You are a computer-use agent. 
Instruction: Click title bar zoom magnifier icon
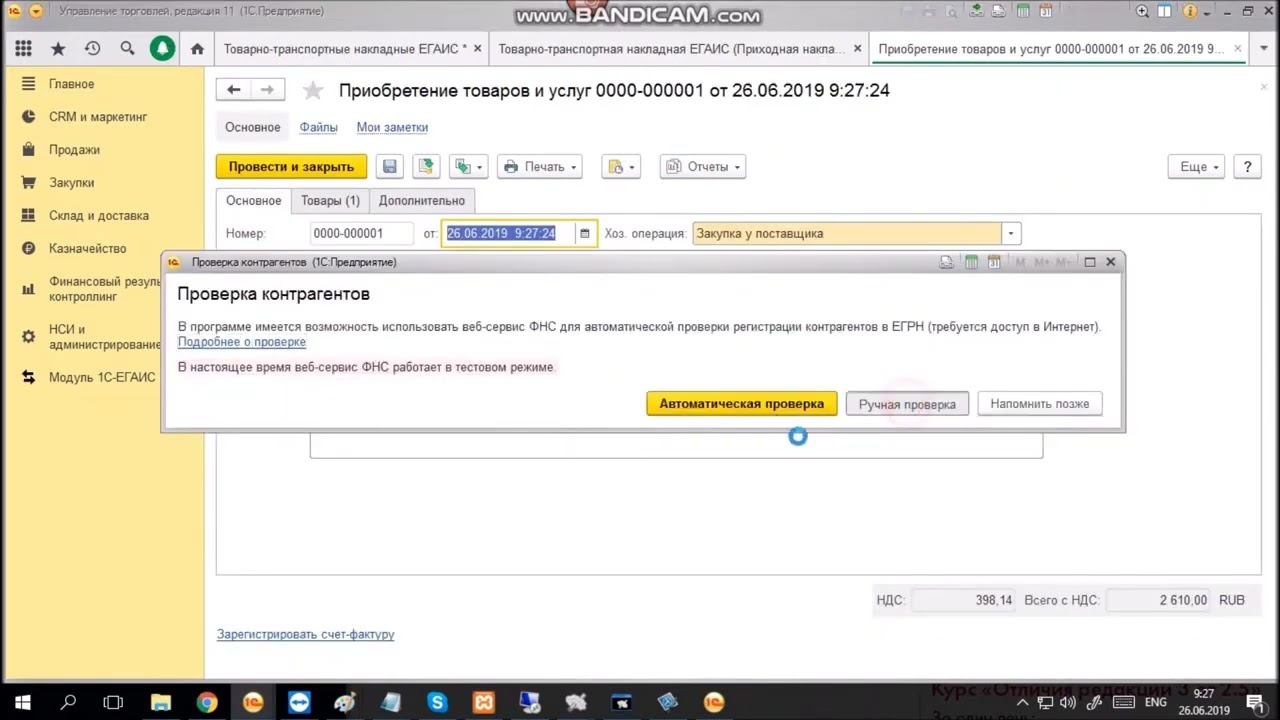coord(1143,12)
